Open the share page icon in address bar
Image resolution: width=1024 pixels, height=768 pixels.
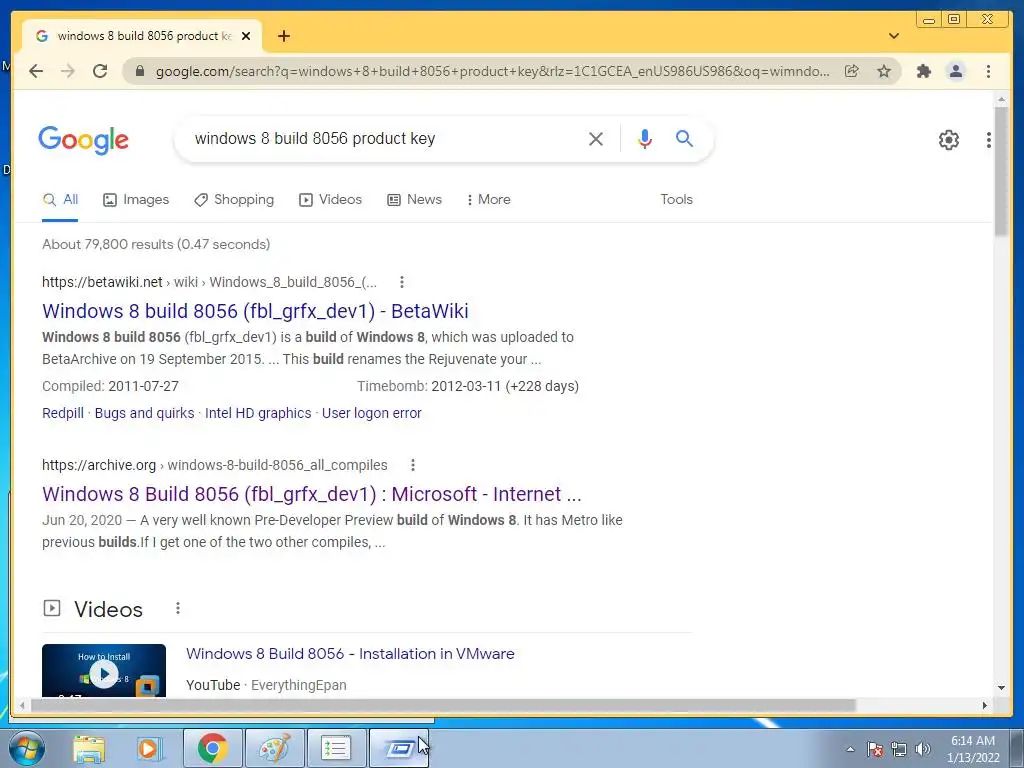852,71
